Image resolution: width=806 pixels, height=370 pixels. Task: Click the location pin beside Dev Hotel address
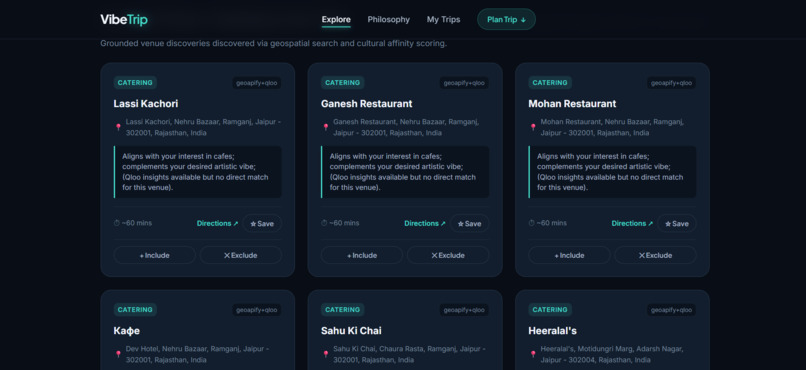(118, 354)
